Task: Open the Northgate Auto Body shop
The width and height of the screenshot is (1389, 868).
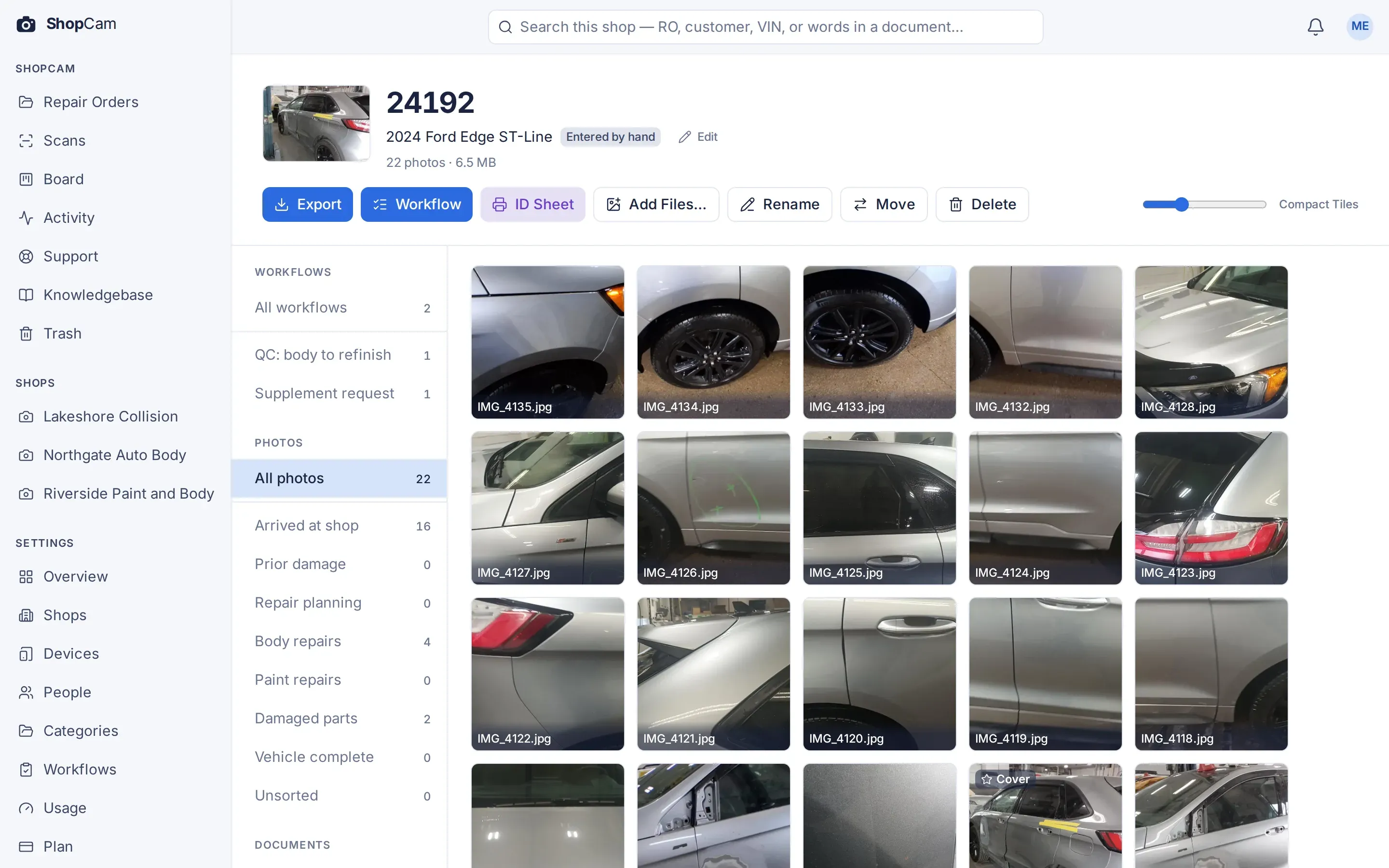Action: [x=115, y=455]
